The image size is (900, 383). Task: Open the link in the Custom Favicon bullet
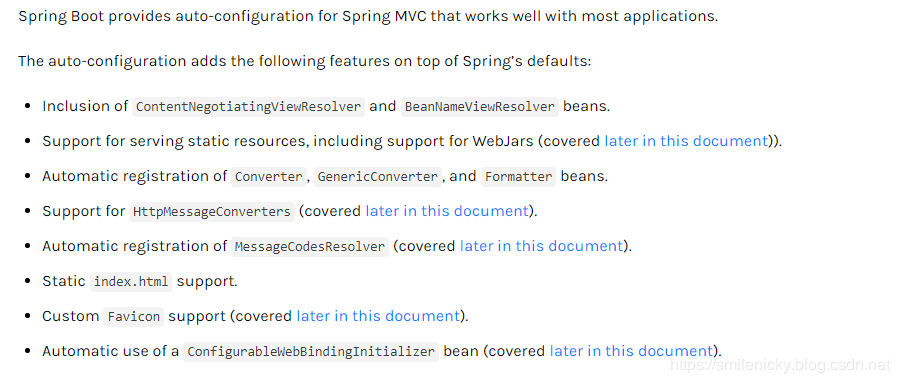[378, 316]
